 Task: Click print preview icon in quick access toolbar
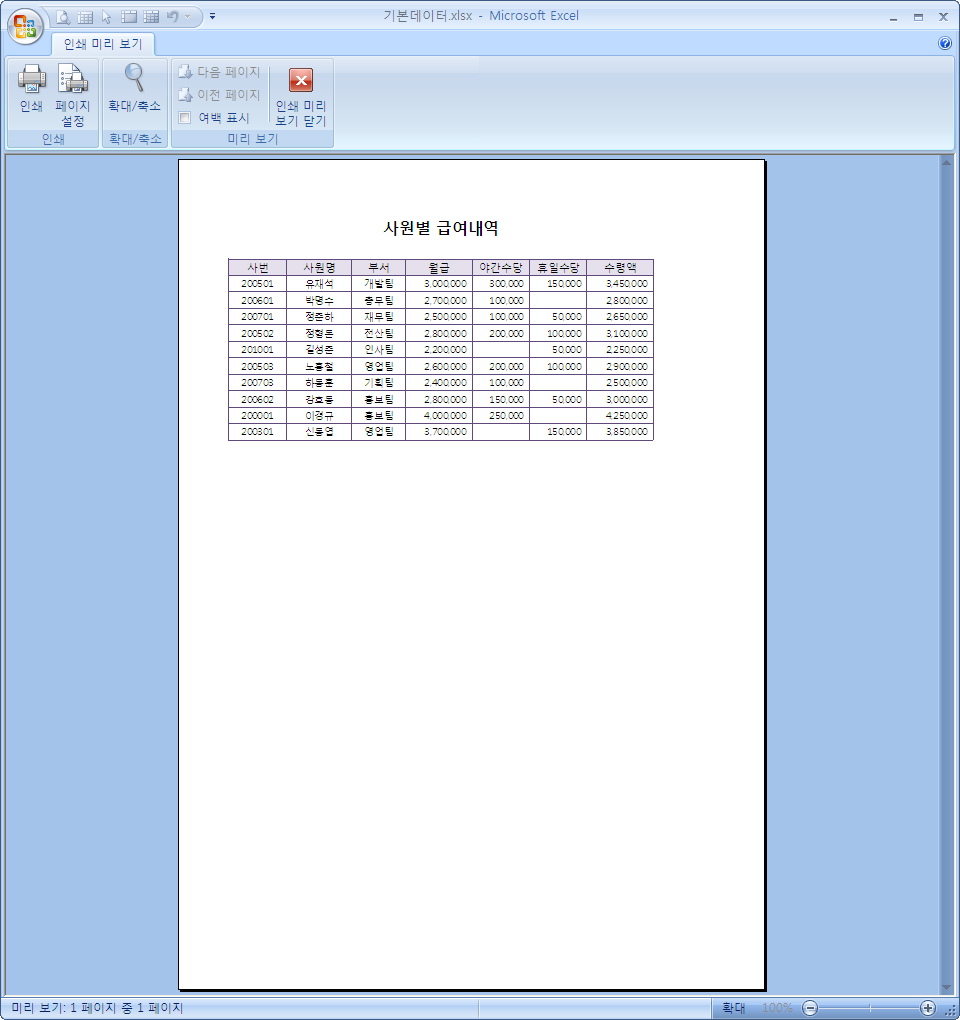pyautogui.click(x=63, y=17)
